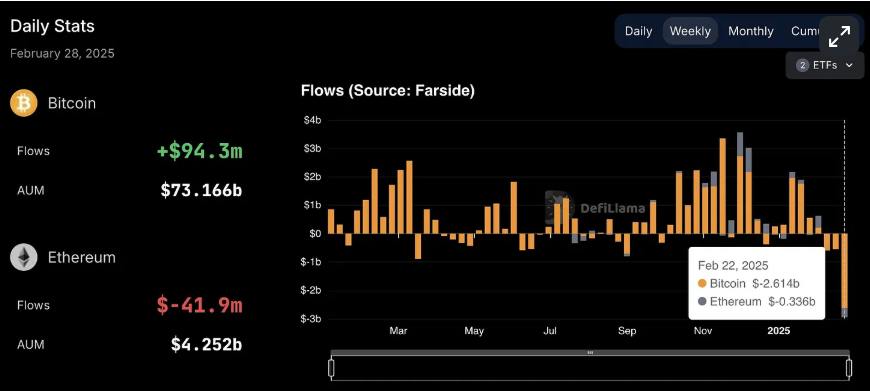
Task: Click the Feb 22, 2025 tooltip date
Action: click(x=733, y=265)
